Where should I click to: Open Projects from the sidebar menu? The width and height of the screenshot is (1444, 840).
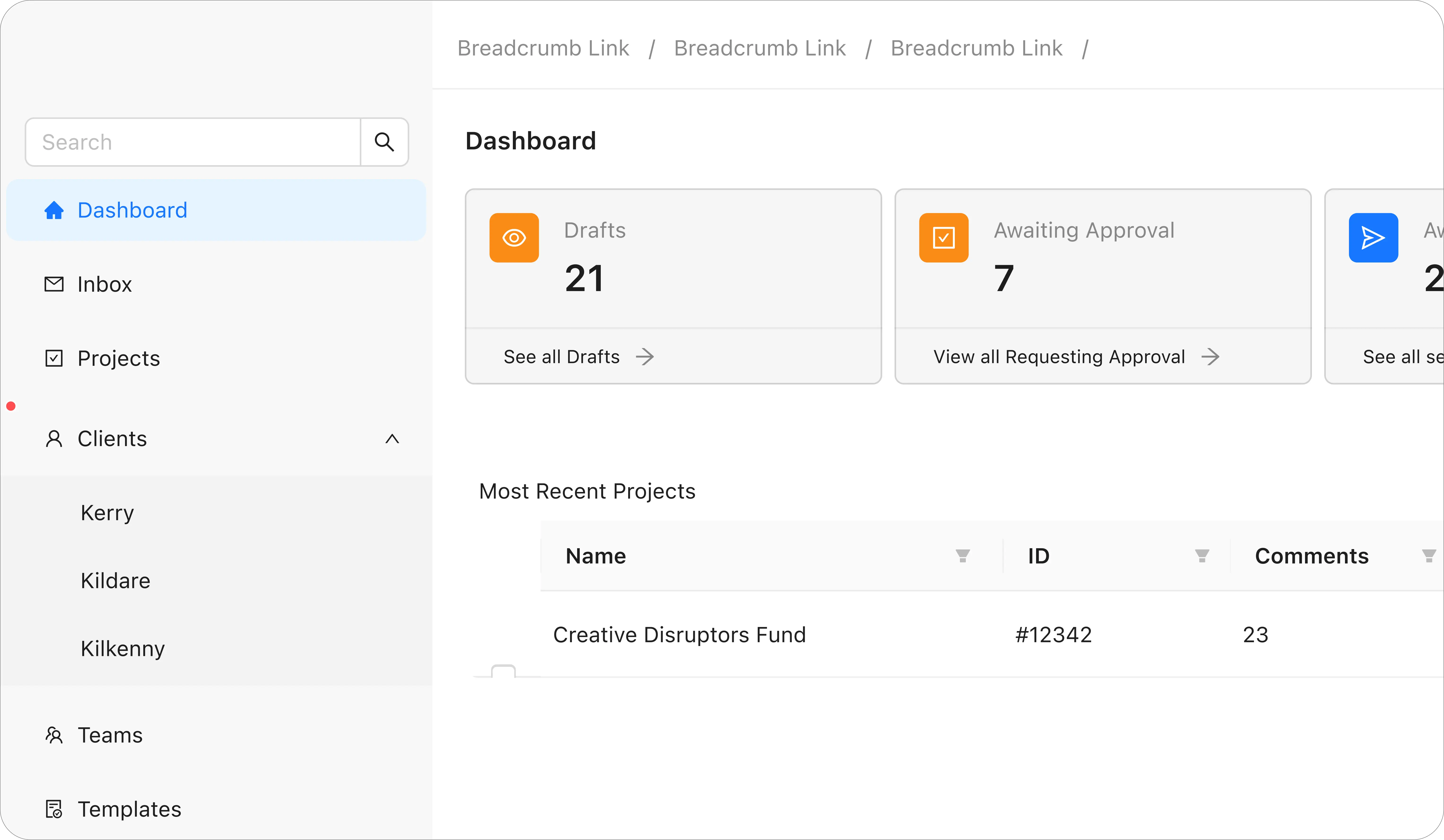(119, 359)
